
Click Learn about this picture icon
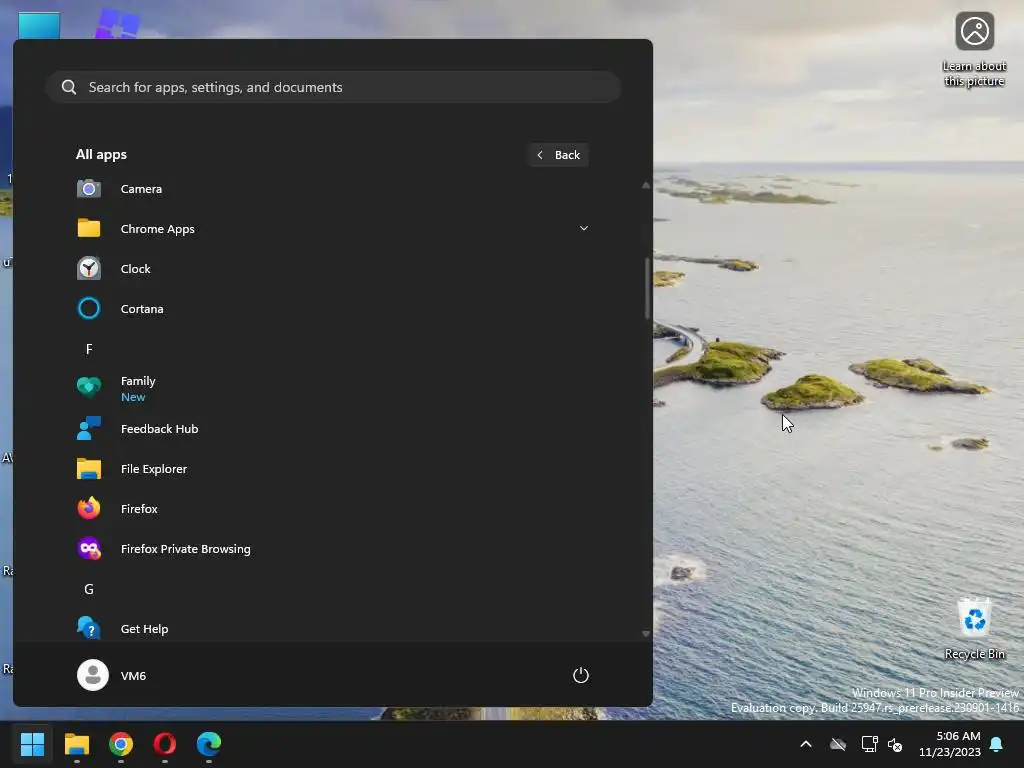tap(974, 31)
